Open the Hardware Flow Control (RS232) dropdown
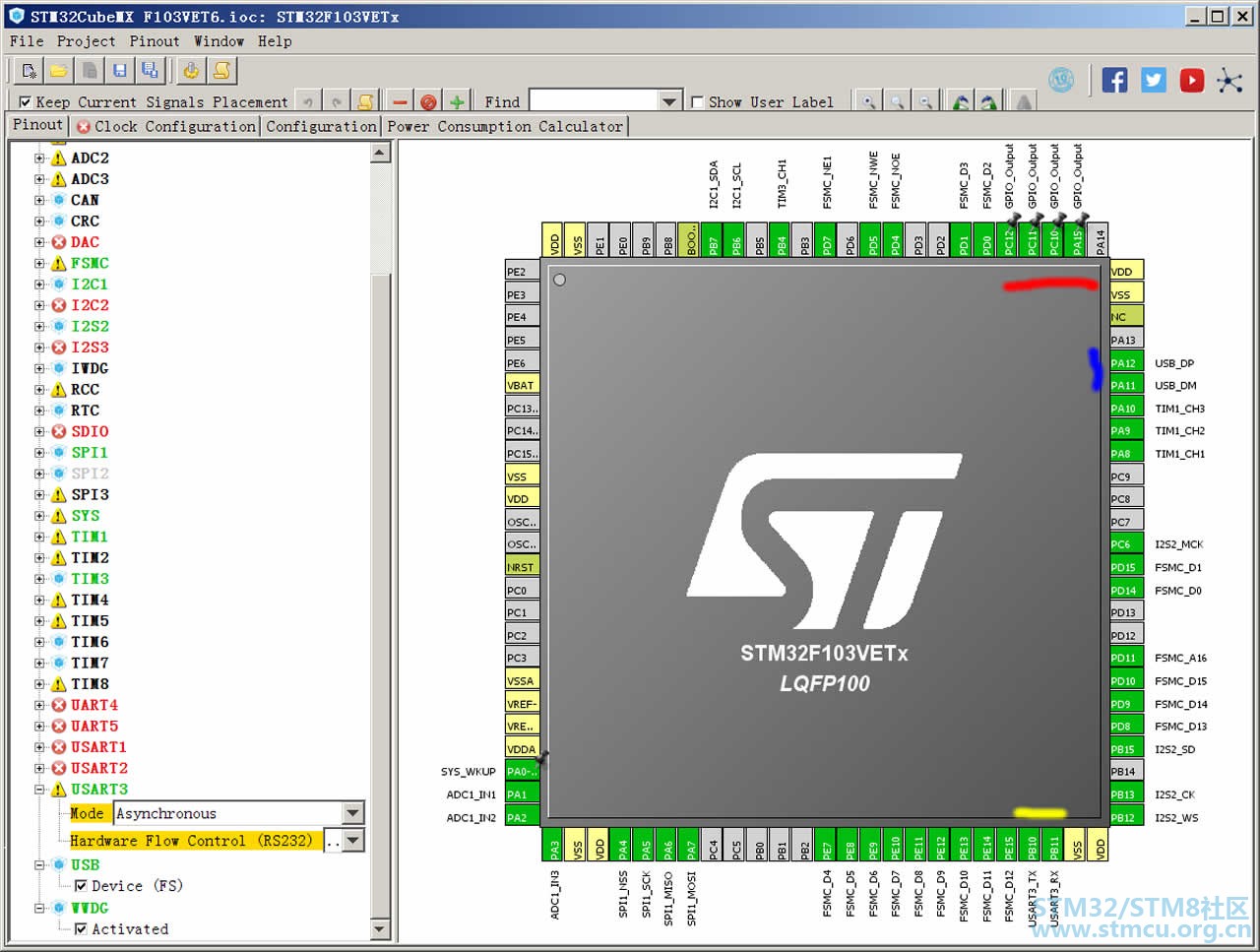The height and width of the screenshot is (952, 1260). (353, 841)
